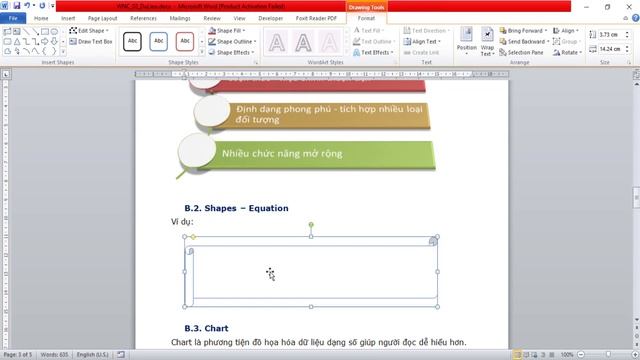Click the second WordArt style A
640x360 pixels.
303,42
